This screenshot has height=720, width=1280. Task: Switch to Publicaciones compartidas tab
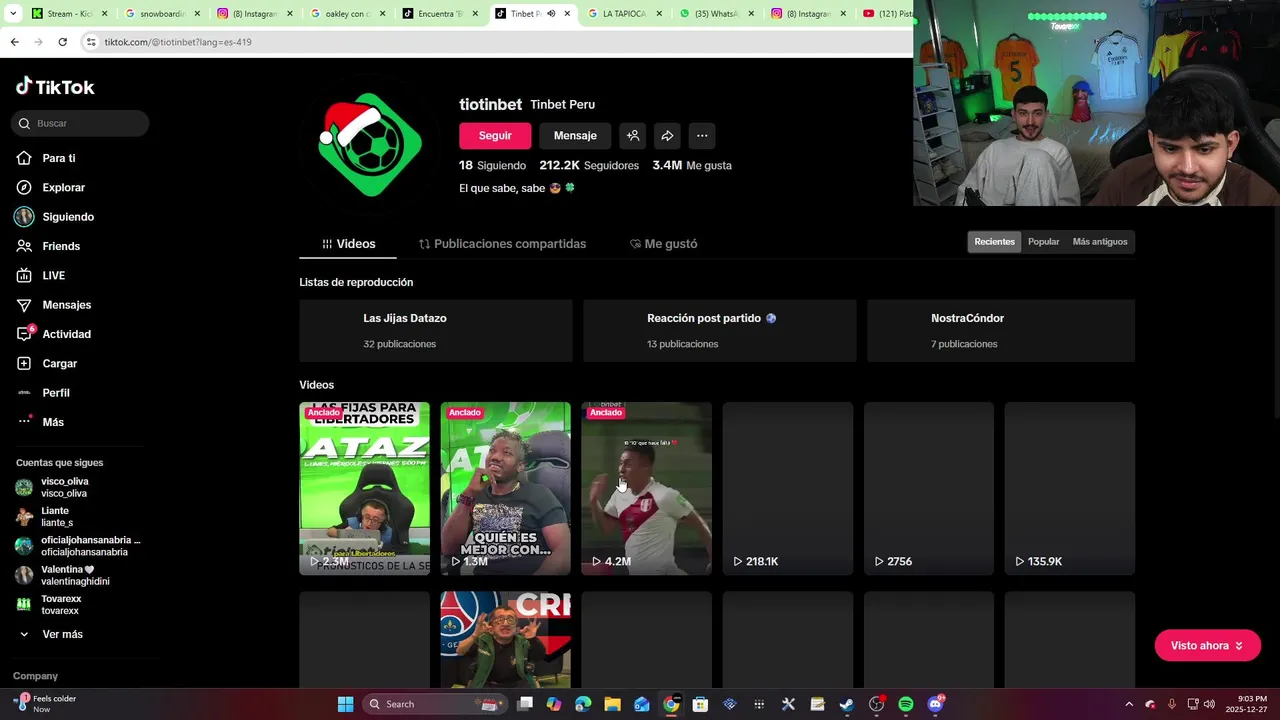coord(502,244)
